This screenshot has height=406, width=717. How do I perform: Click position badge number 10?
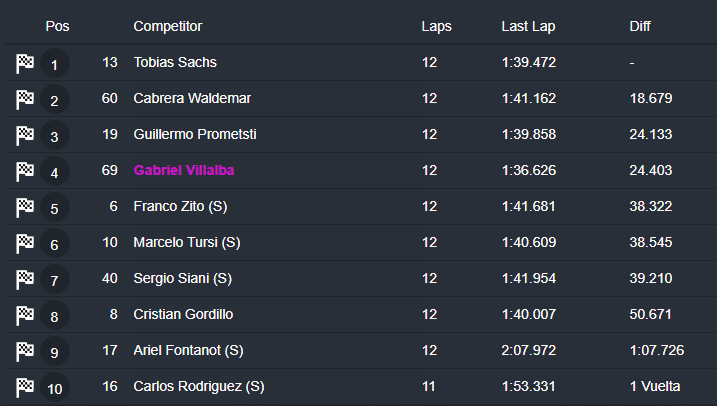click(x=55, y=388)
